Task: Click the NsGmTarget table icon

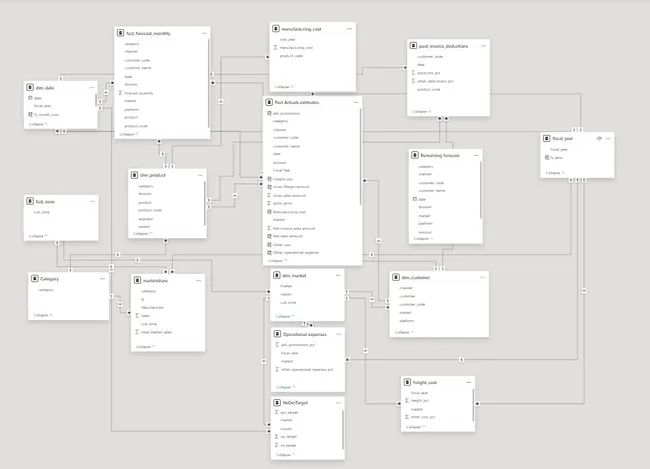Action: 277,402
